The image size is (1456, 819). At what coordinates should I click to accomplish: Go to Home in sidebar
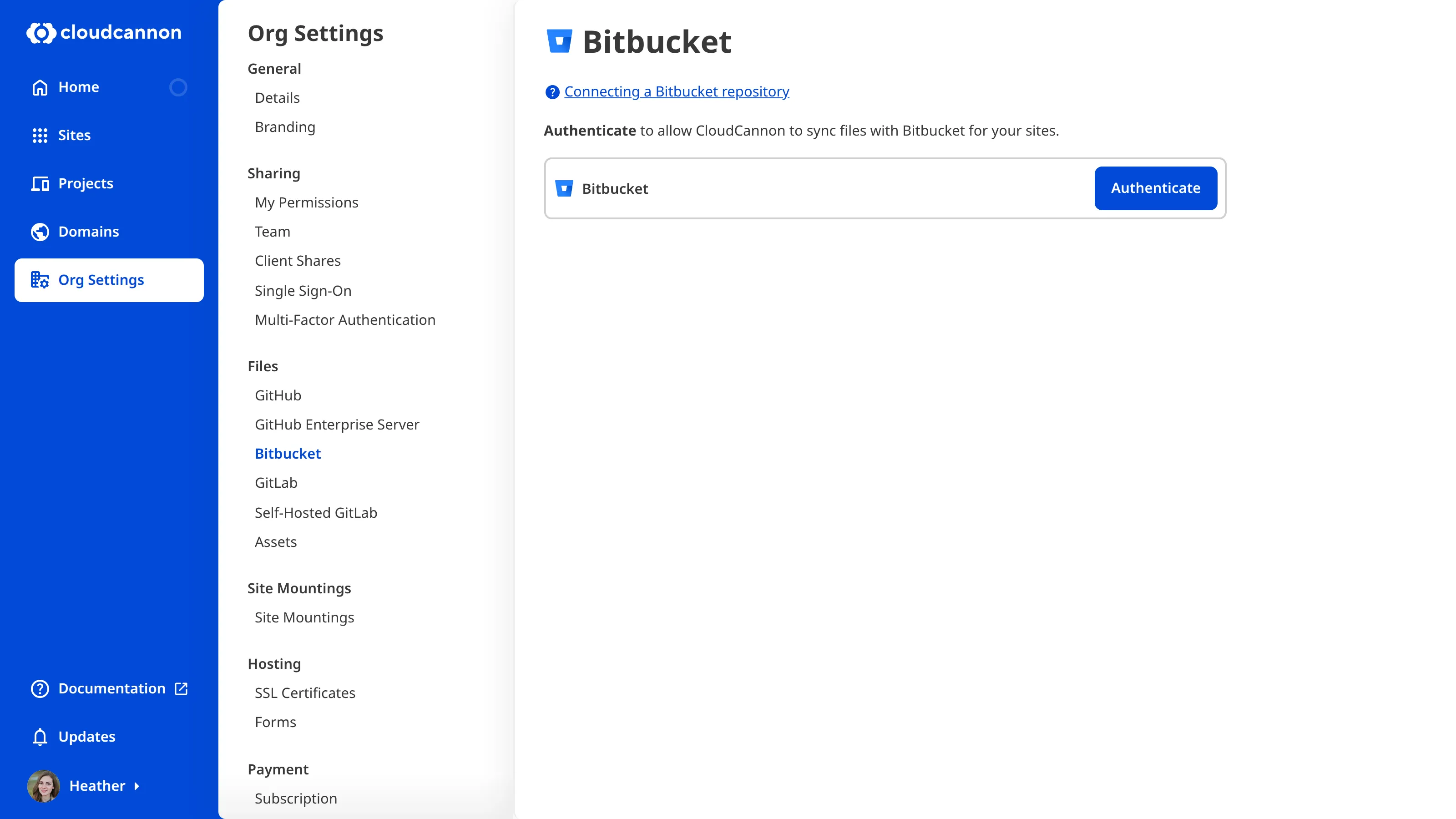[x=109, y=87]
